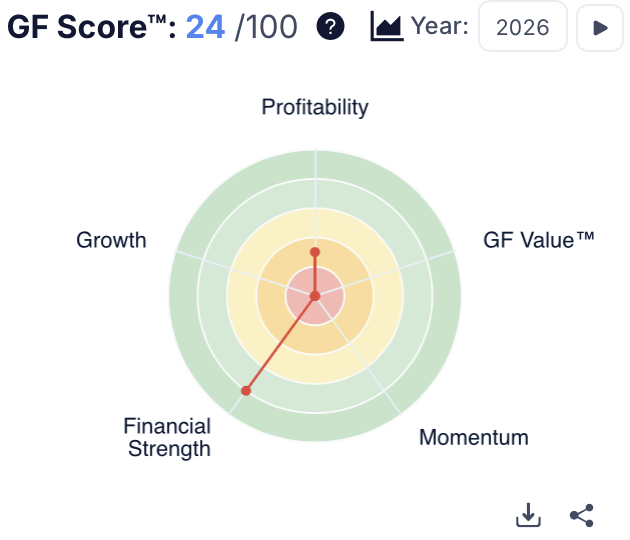Open the GF Score help question mark
This screenshot has width=630, height=540.
click(330, 27)
